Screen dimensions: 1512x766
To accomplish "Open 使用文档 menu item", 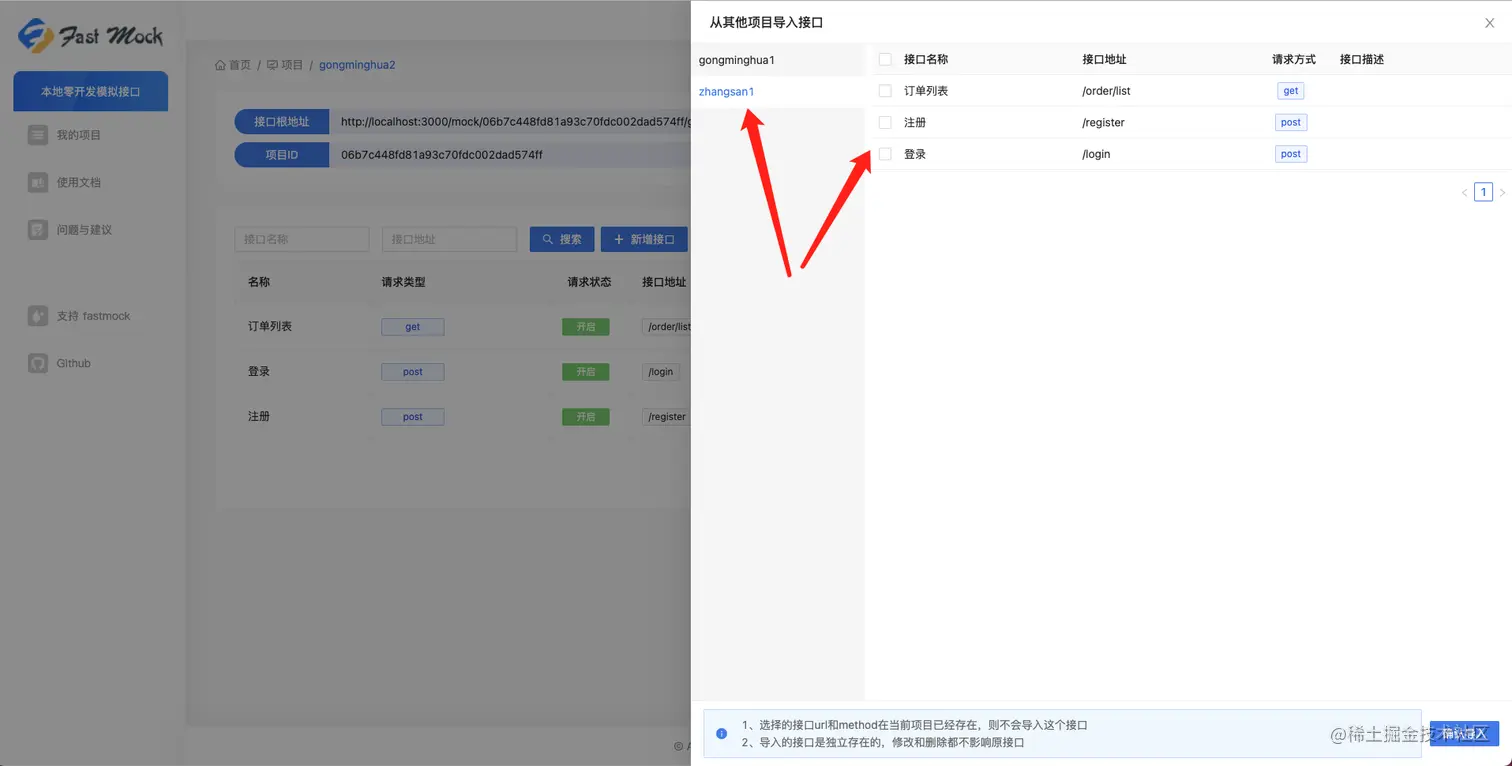I will tap(79, 182).
